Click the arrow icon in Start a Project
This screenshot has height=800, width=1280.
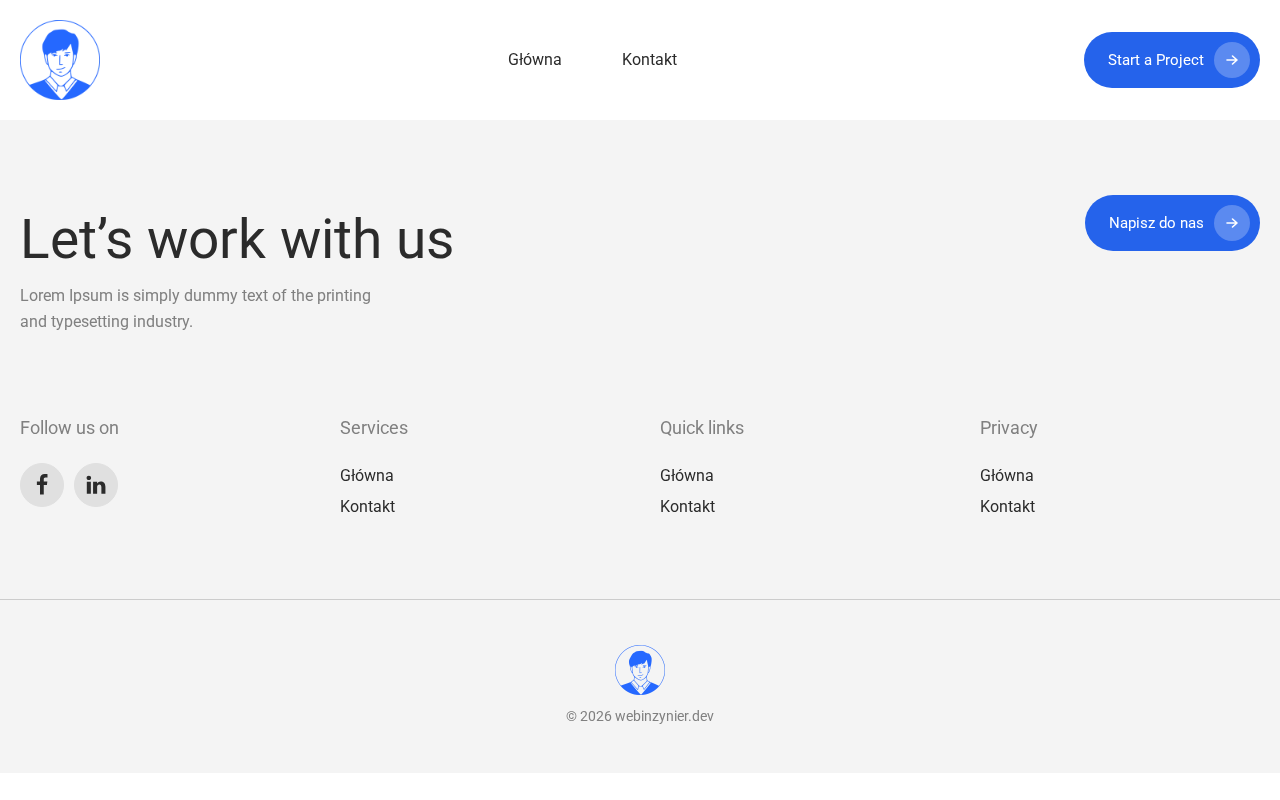[x=1232, y=60]
